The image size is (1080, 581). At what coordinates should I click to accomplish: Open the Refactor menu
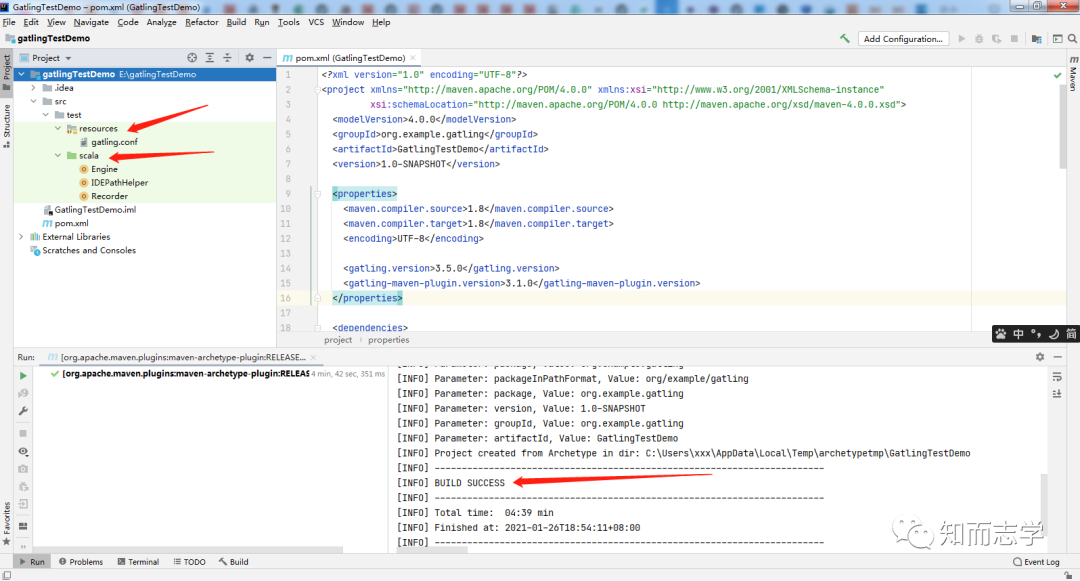(x=202, y=22)
